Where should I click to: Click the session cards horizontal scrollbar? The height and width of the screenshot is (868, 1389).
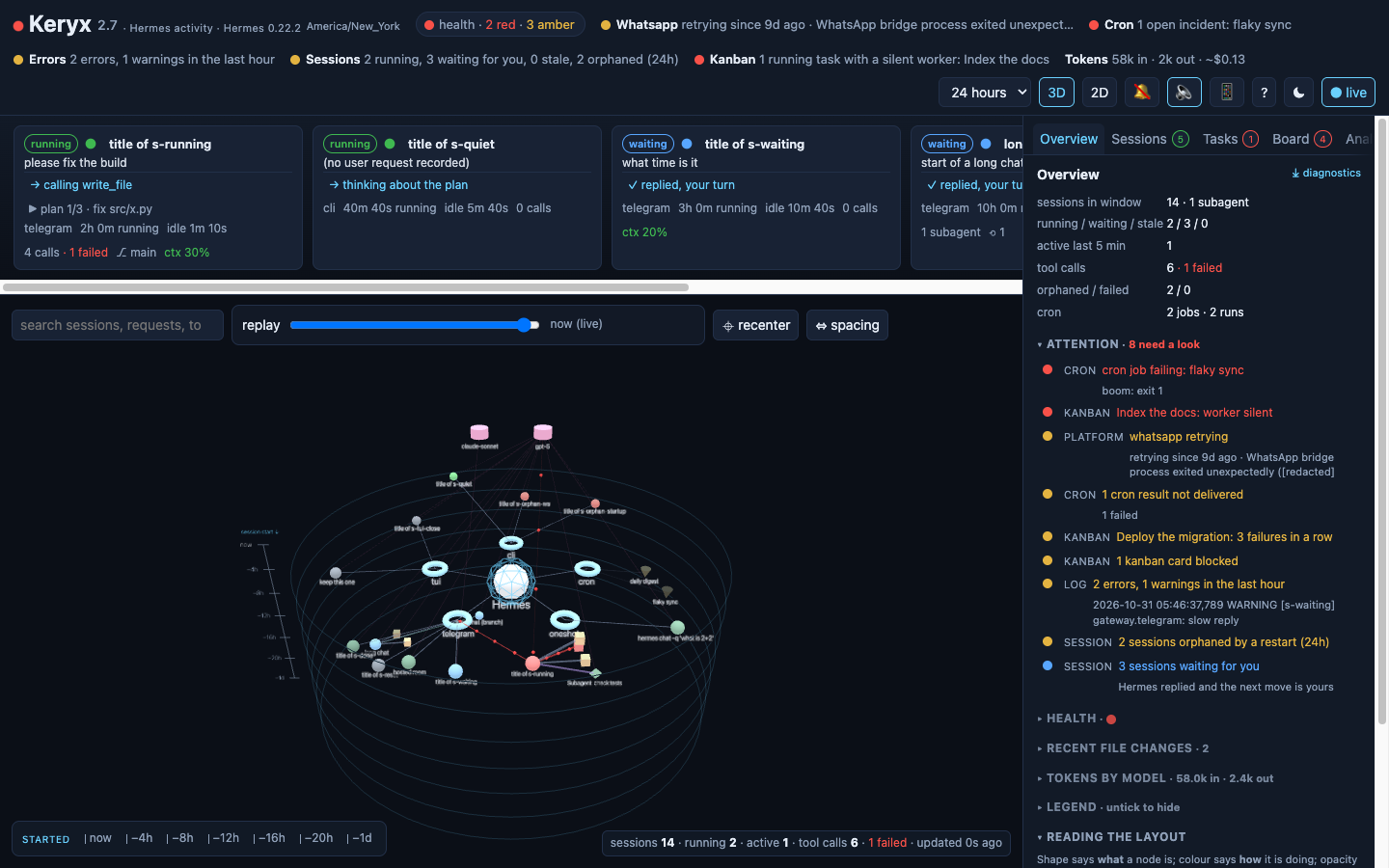(345, 287)
